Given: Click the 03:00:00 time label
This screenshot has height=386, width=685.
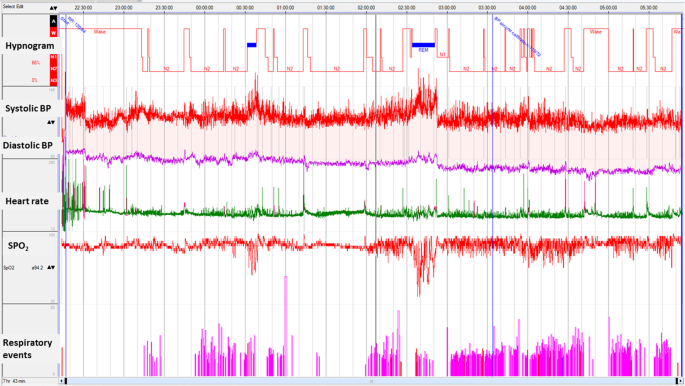Looking at the screenshot, I should (x=447, y=8).
